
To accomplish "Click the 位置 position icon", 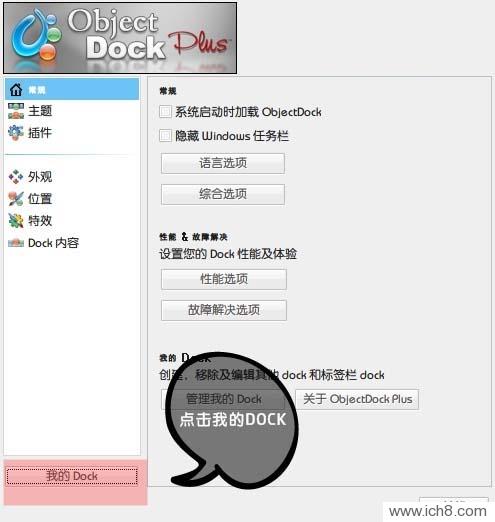I will (16, 199).
